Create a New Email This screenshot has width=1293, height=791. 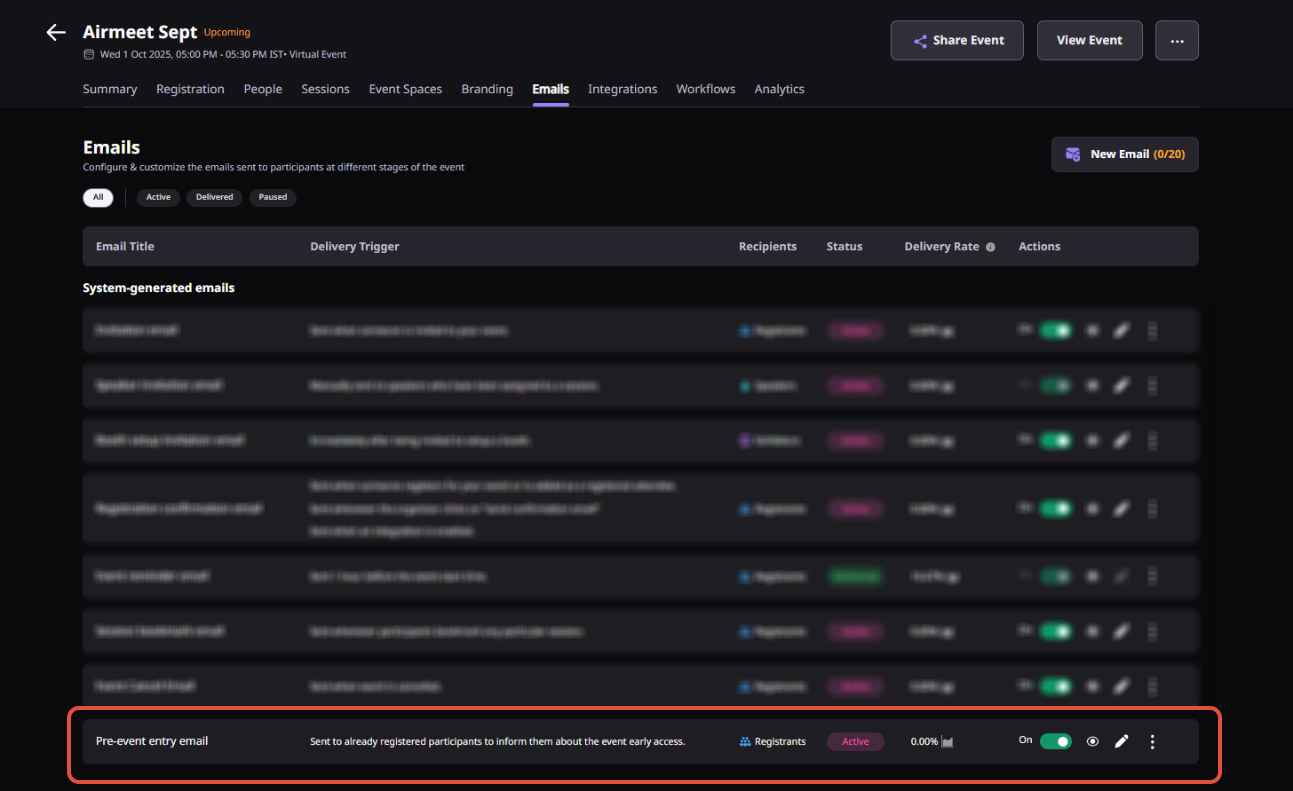click(1124, 155)
